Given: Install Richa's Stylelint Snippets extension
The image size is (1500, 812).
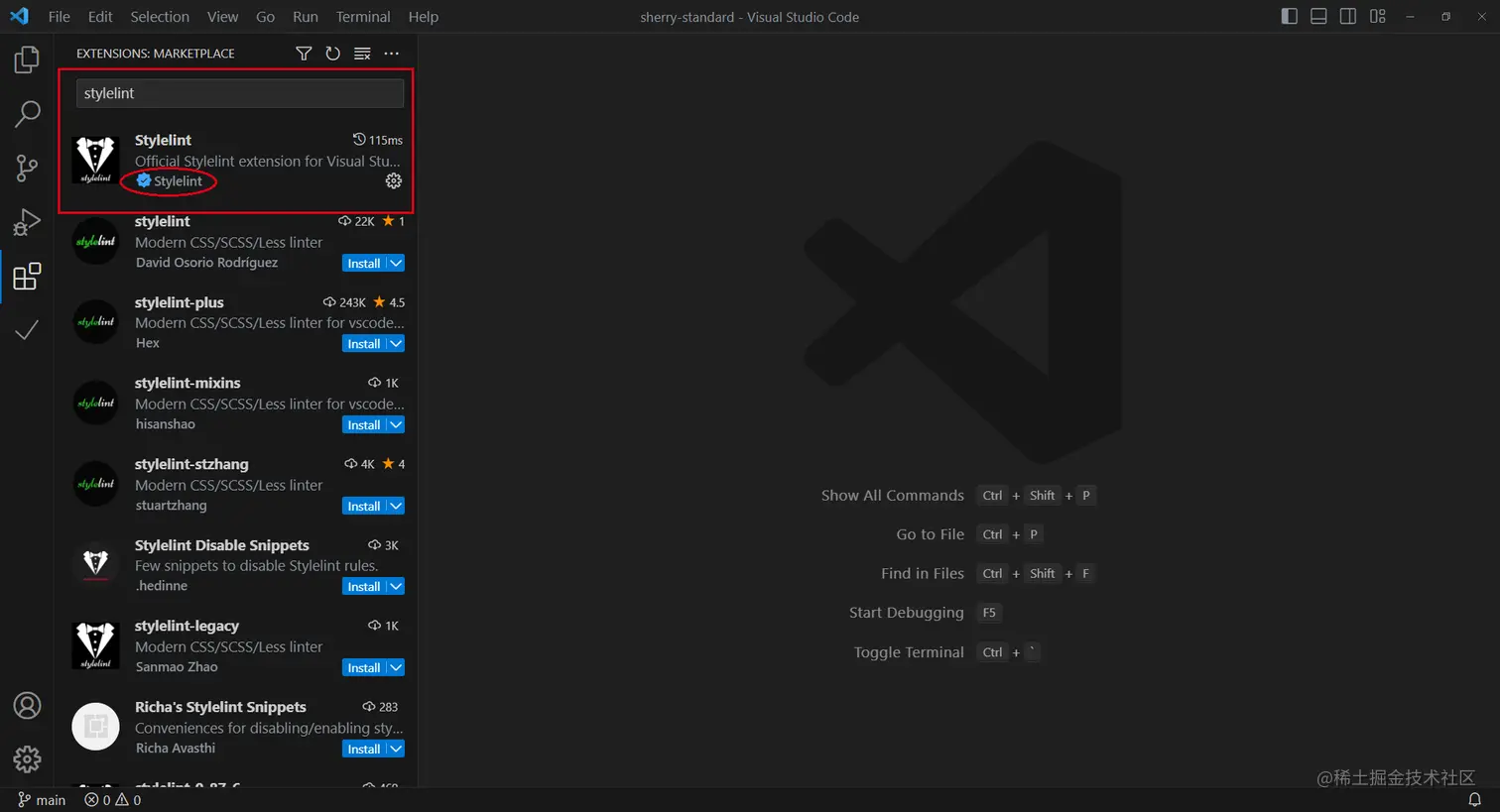Looking at the screenshot, I should tap(364, 749).
